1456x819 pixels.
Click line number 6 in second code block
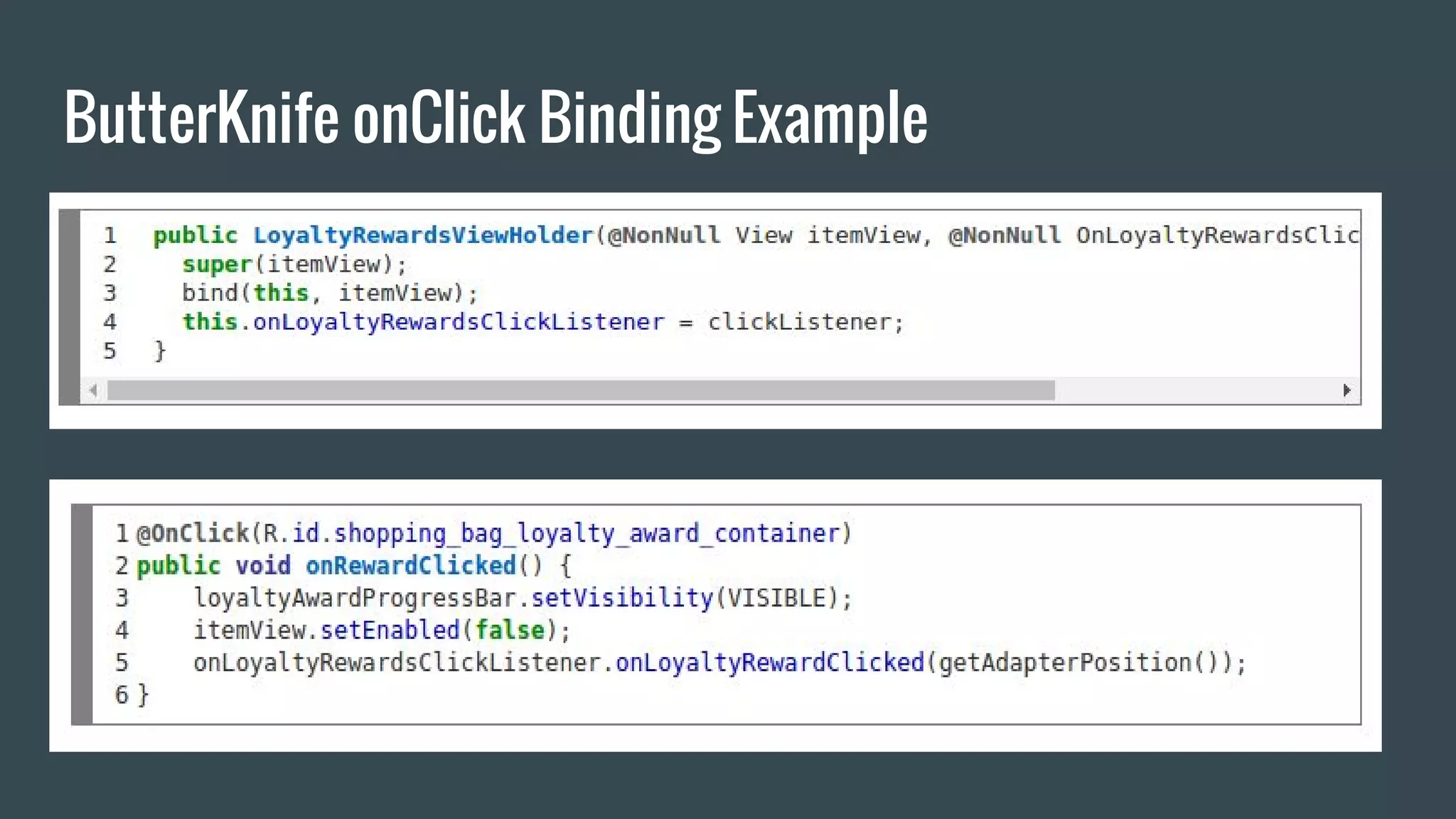(122, 695)
